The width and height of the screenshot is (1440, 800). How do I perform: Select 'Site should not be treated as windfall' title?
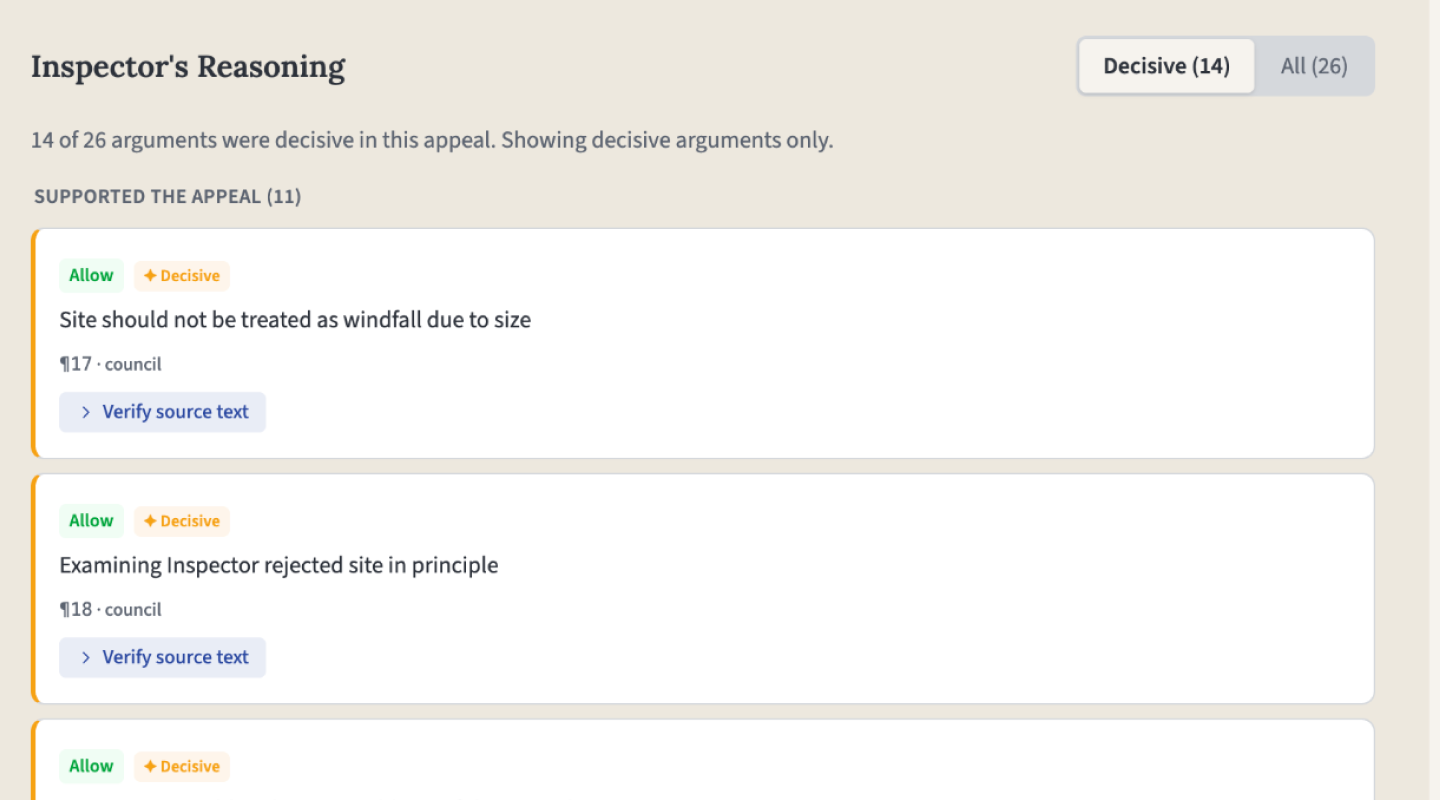tap(295, 320)
